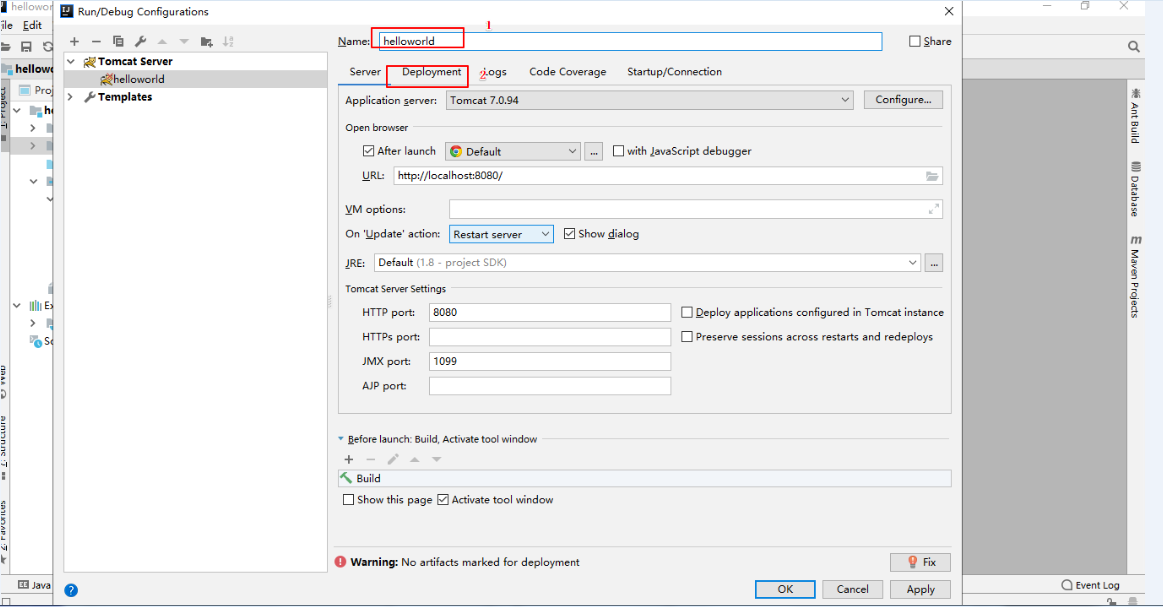
Task: Click the Fix button
Action: coord(920,562)
